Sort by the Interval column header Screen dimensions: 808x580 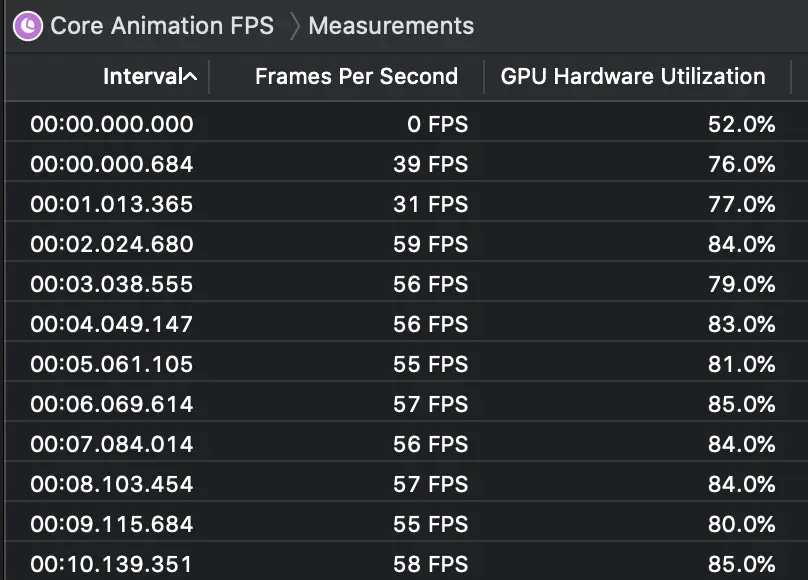[x=142, y=76]
